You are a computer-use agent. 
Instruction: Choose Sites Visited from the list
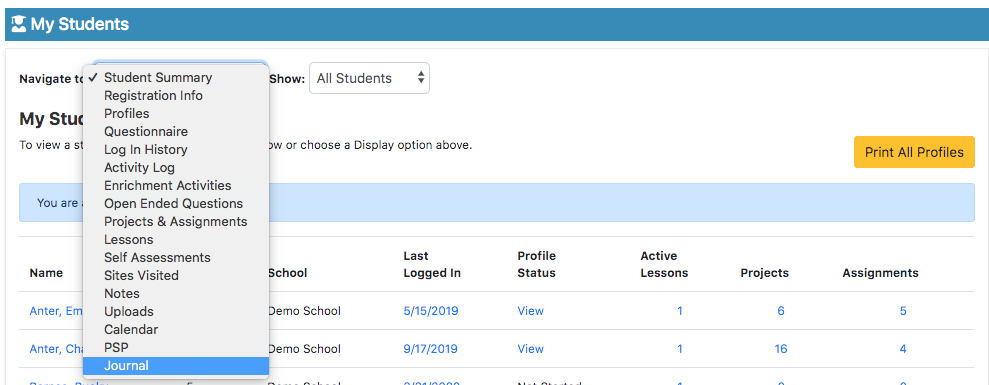point(176,275)
